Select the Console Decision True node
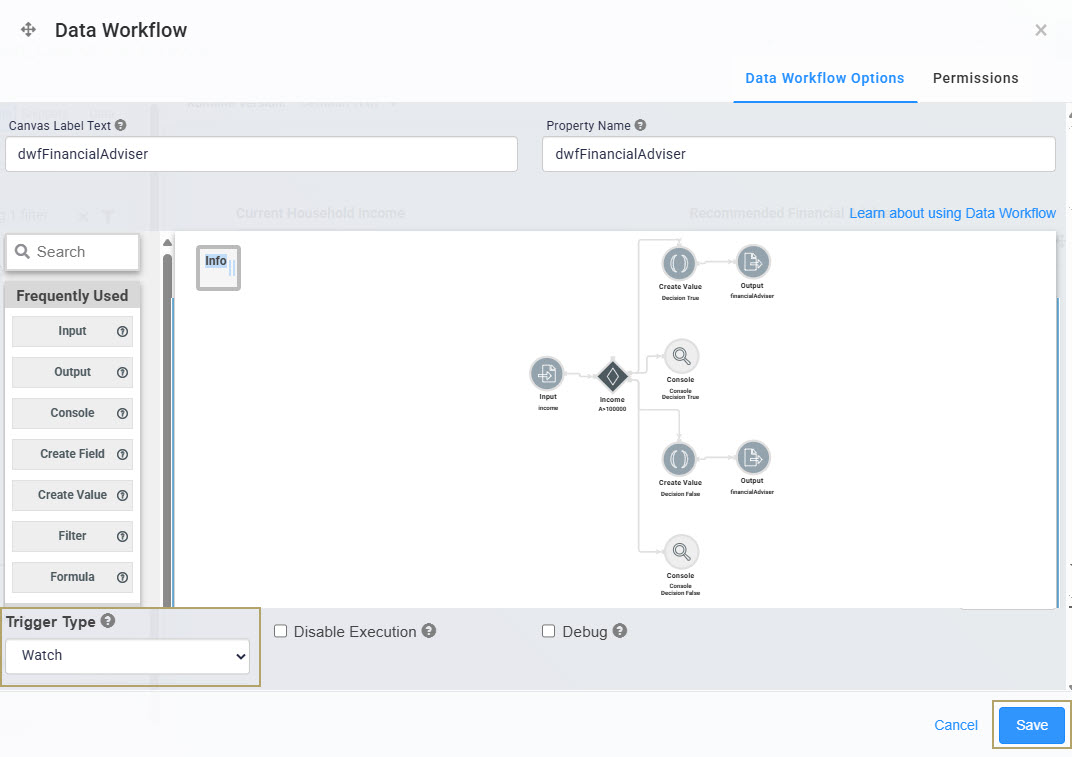This screenshot has height=757, width=1072. pyautogui.click(x=681, y=356)
